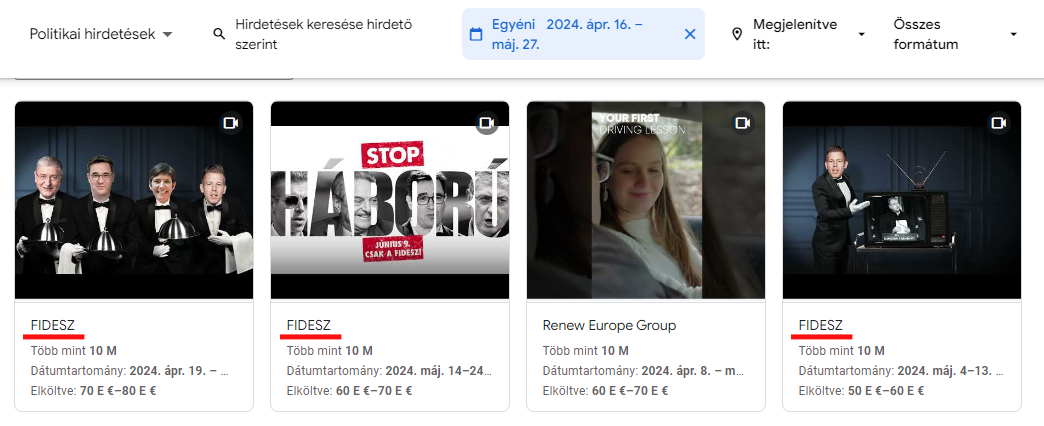Viewport: 1044px width, 426px height.
Task: Clear the custom date range filter
Action: 690,34
